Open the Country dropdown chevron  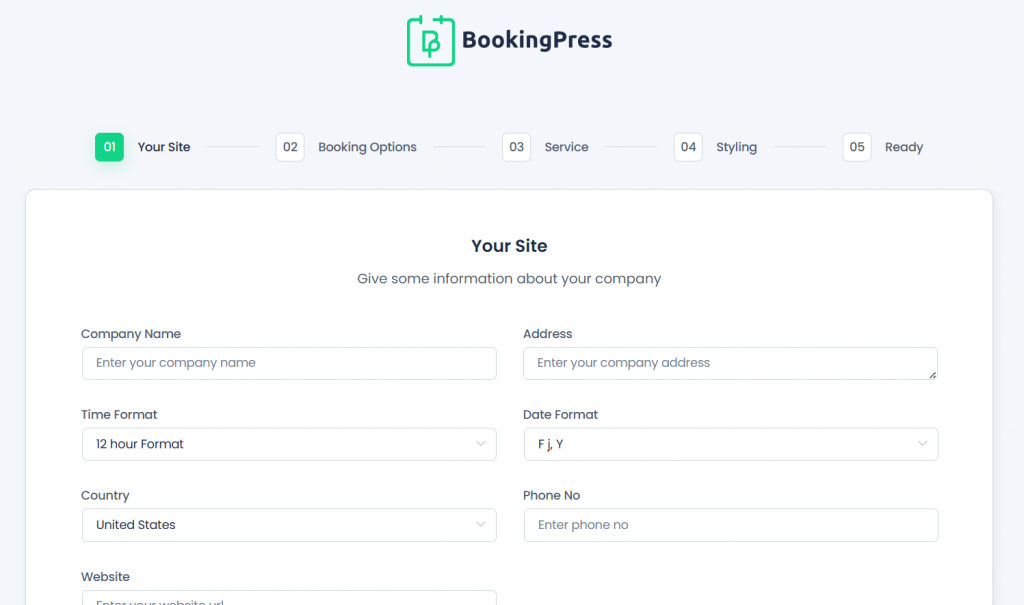[482, 524]
